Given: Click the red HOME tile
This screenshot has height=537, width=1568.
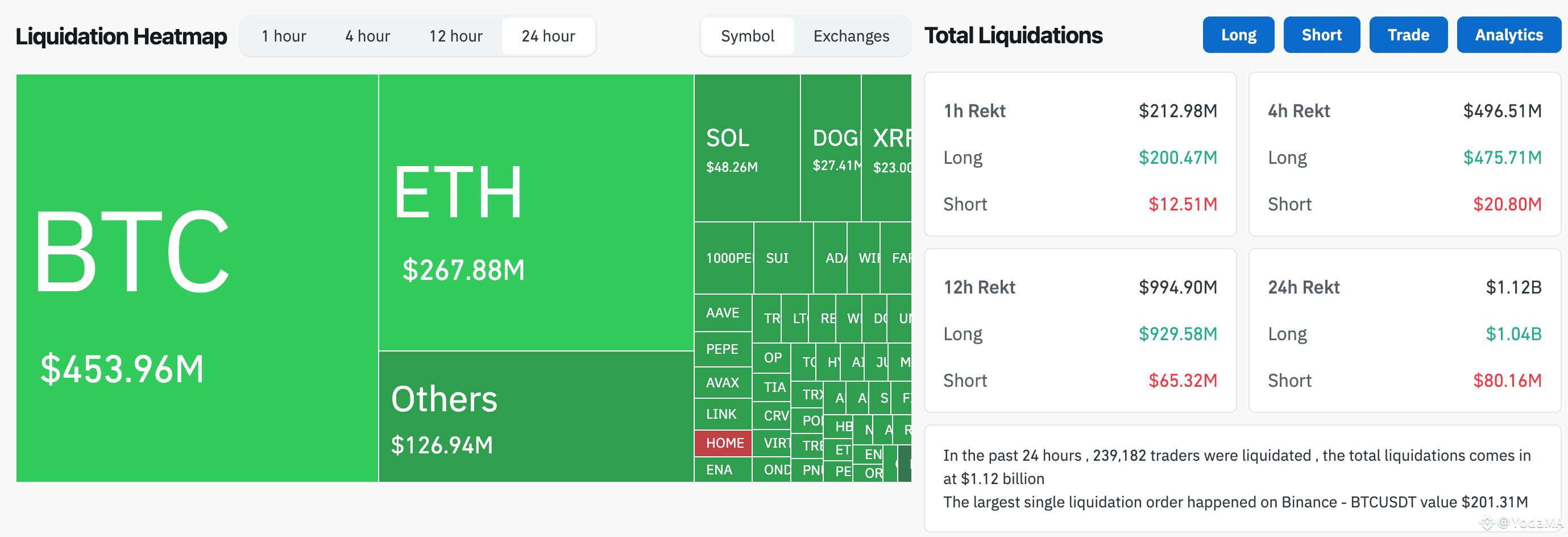Looking at the screenshot, I should 723,443.
